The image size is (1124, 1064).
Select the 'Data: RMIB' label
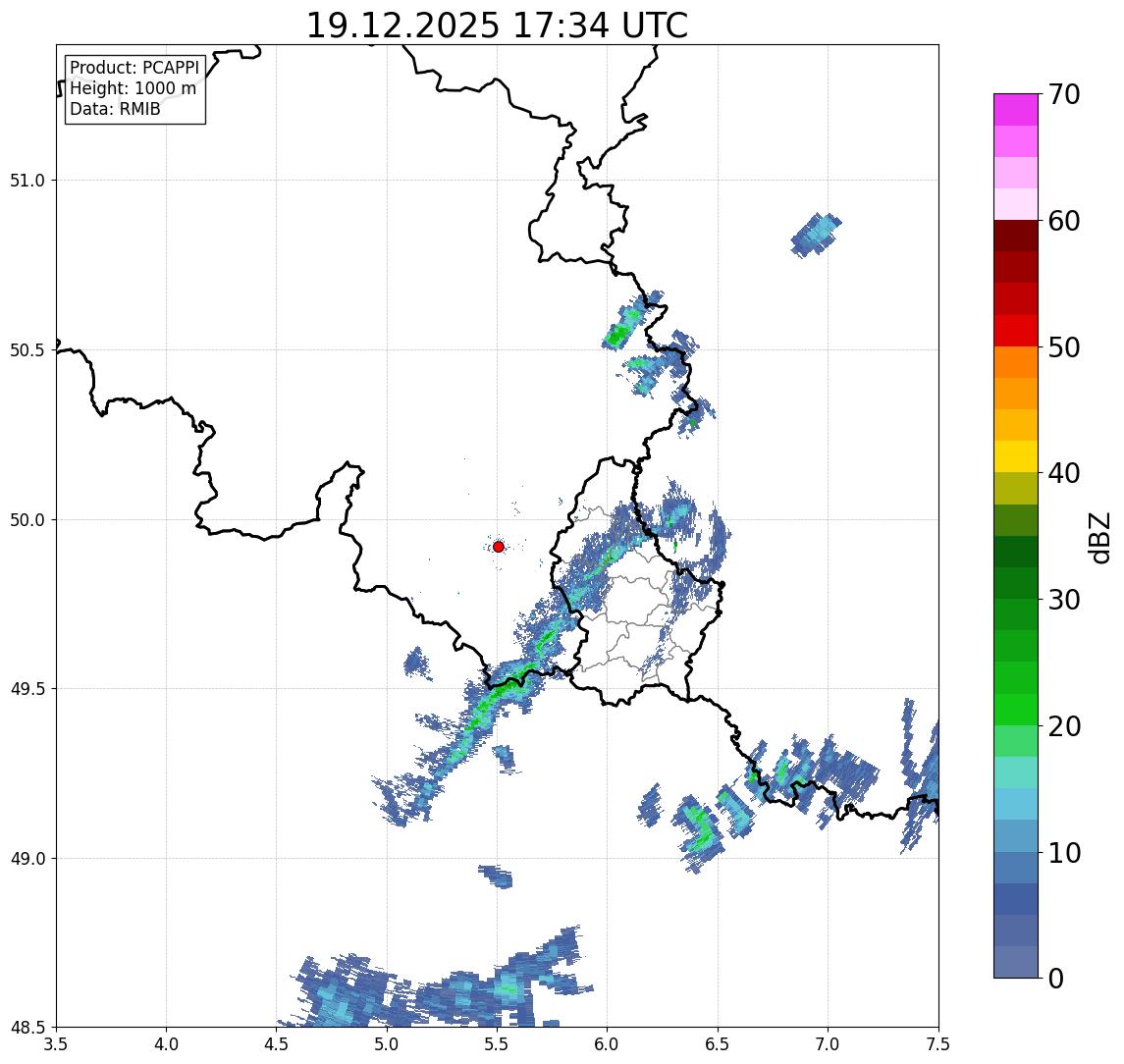click(115, 109)
